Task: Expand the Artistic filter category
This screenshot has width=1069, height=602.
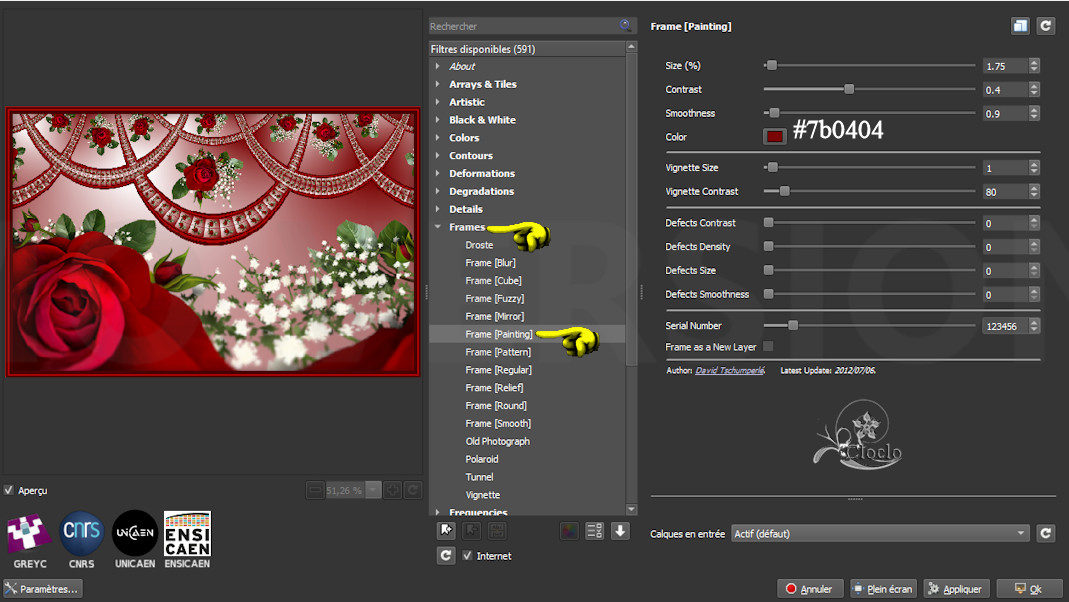Action: click(x=466, y=102)
